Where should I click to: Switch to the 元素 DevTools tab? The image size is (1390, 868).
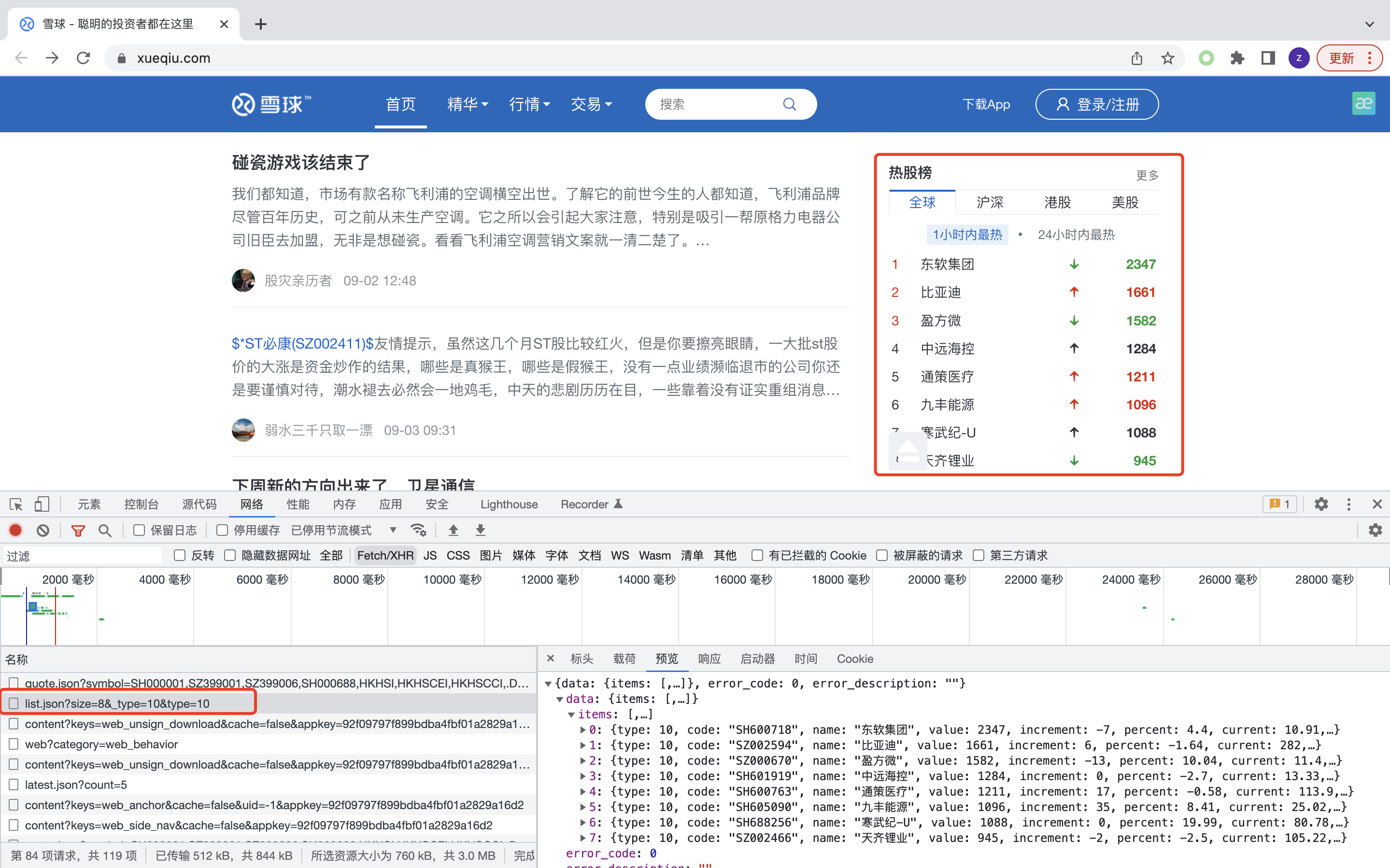pos(89,504)
